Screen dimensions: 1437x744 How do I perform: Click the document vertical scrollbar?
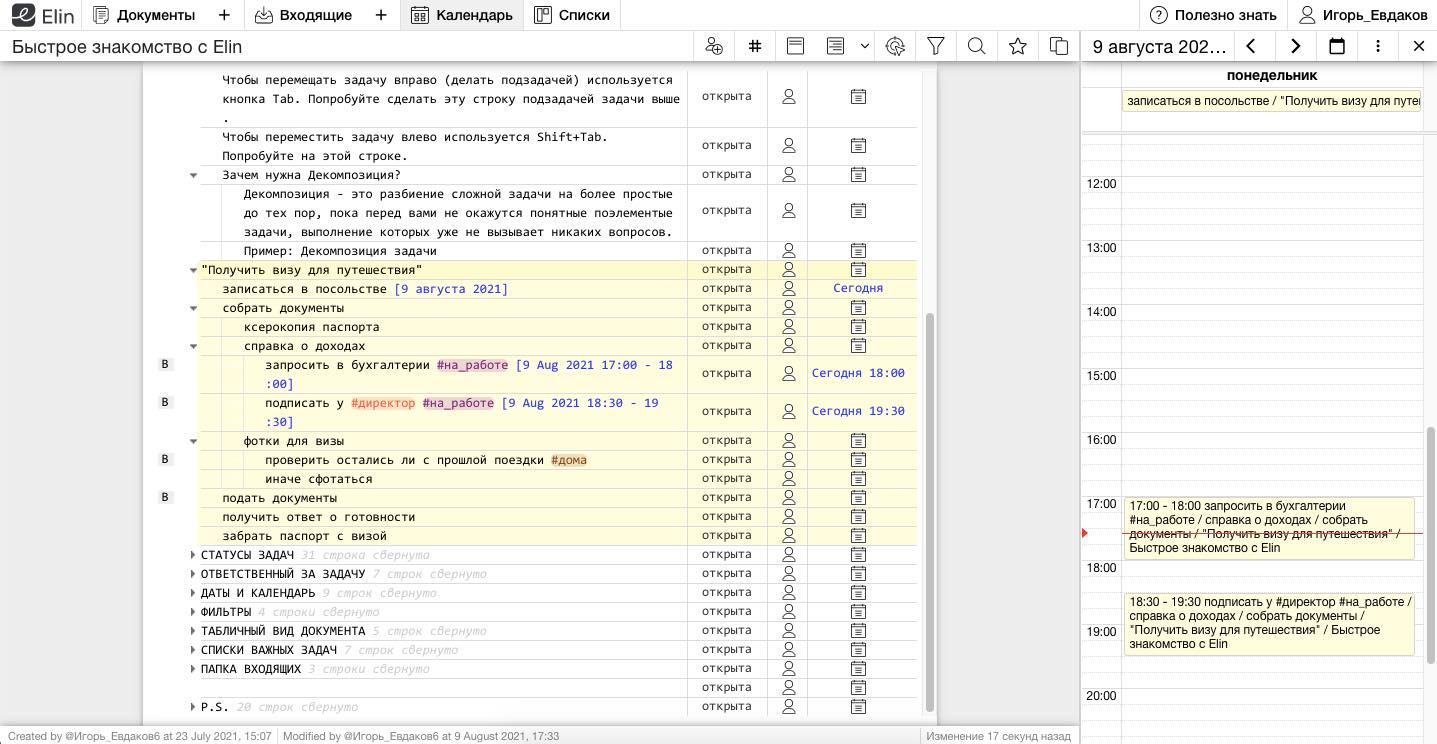(930, 510)
